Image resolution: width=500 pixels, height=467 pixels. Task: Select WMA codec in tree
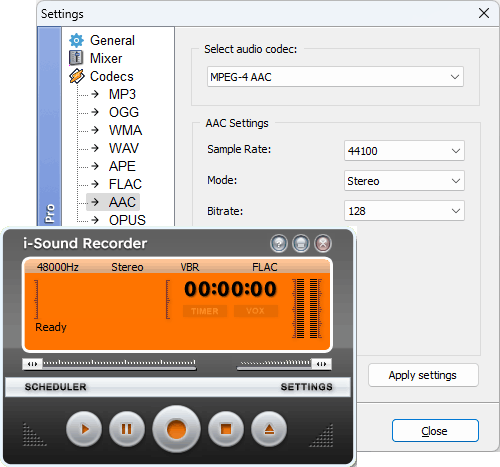tap(125, 130)
